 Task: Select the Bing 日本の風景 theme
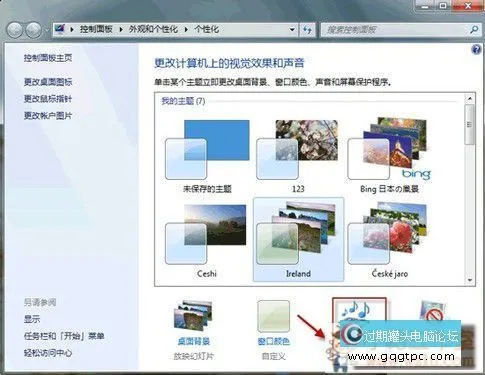click(x=389, y=156)
